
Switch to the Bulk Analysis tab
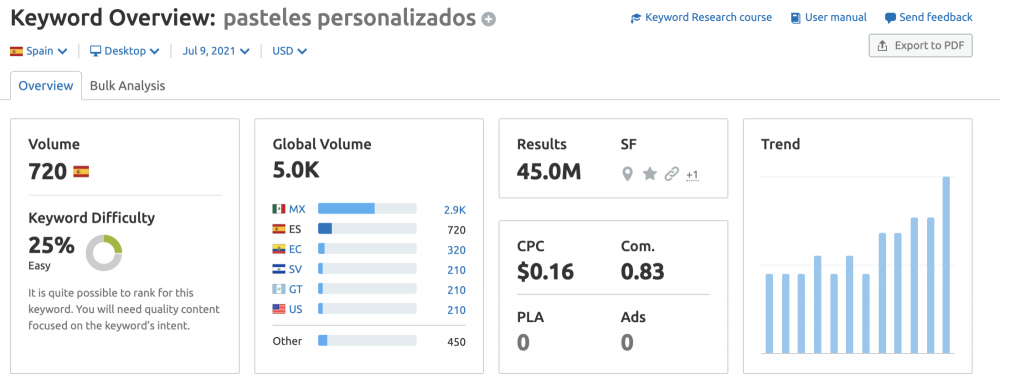tap(128, 86)
